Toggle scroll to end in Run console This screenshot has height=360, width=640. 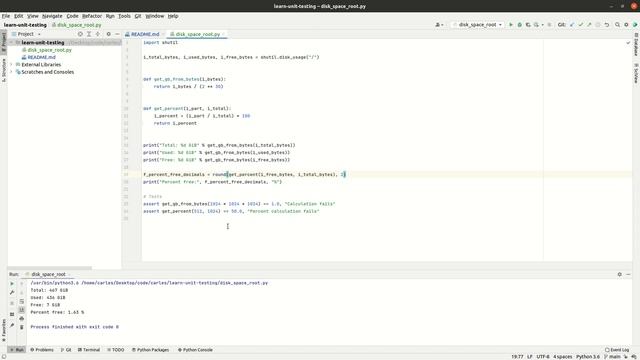tap(22, 310)
